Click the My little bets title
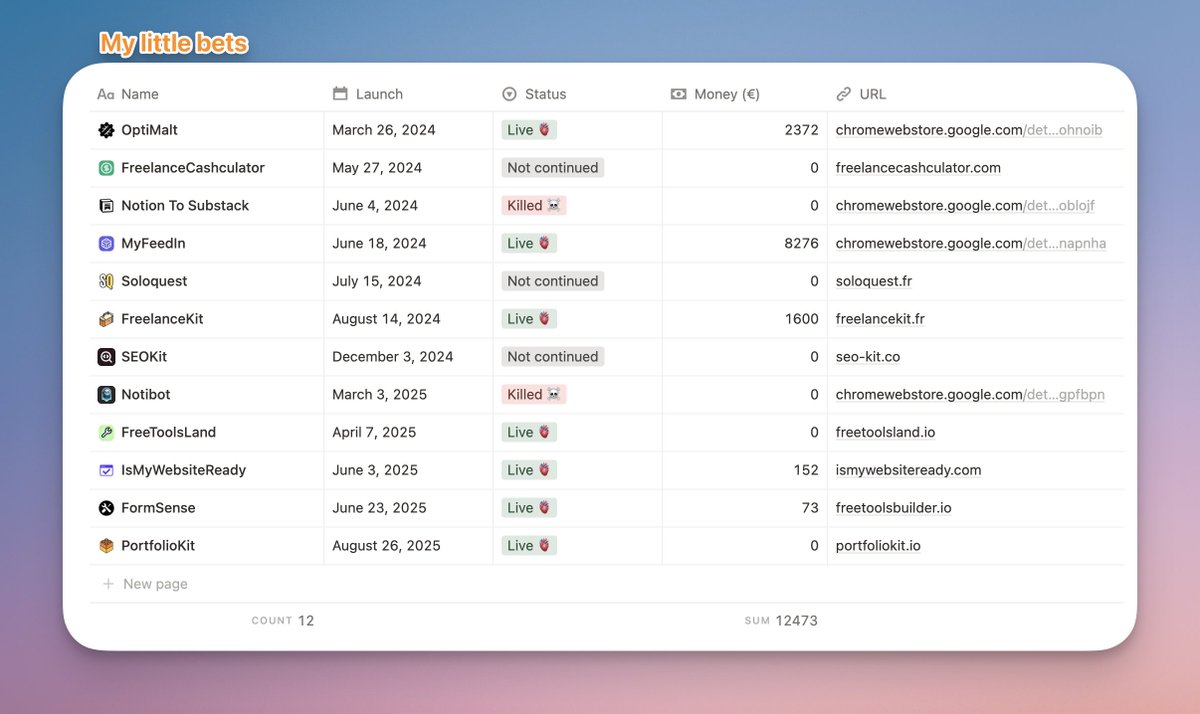Viewport: 1200px width, 714px height. 174,44
